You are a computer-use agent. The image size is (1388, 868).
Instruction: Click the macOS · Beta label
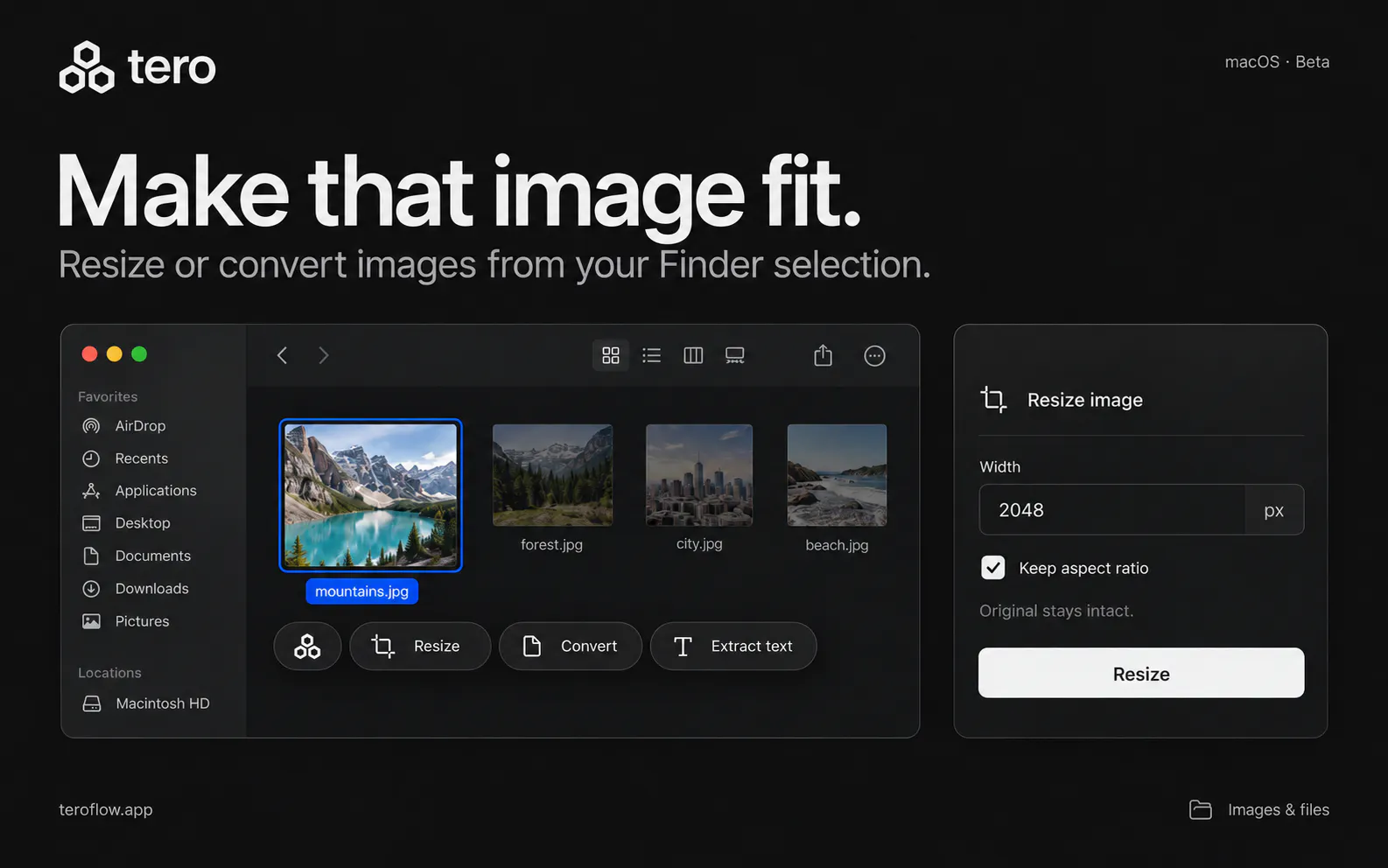[x=1277, y=62]
